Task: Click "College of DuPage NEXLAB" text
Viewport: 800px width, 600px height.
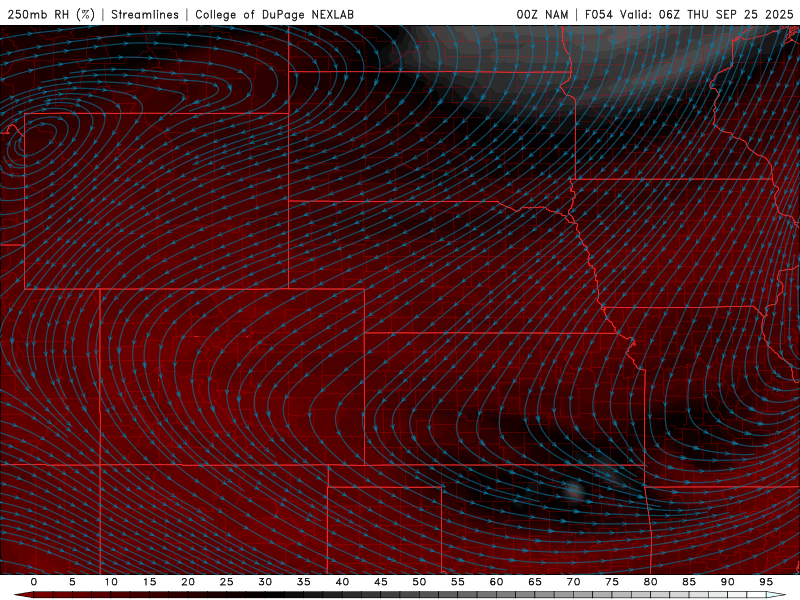Action: (274, 14)
